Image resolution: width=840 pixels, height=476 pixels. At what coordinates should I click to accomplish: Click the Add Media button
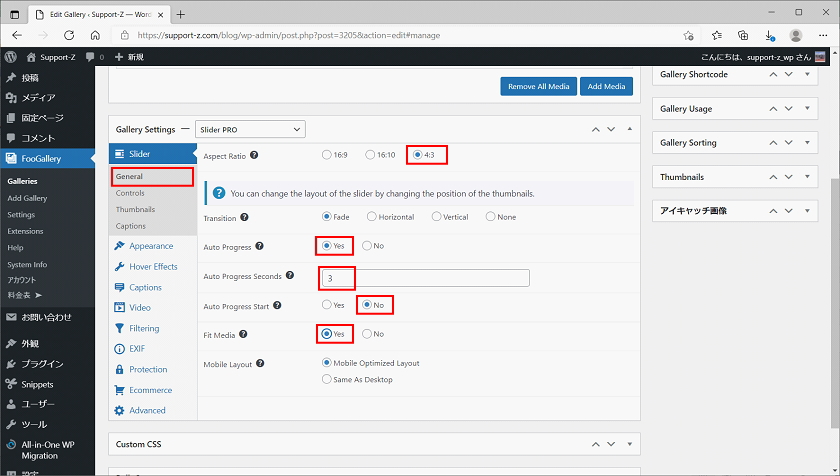point(607,87)
